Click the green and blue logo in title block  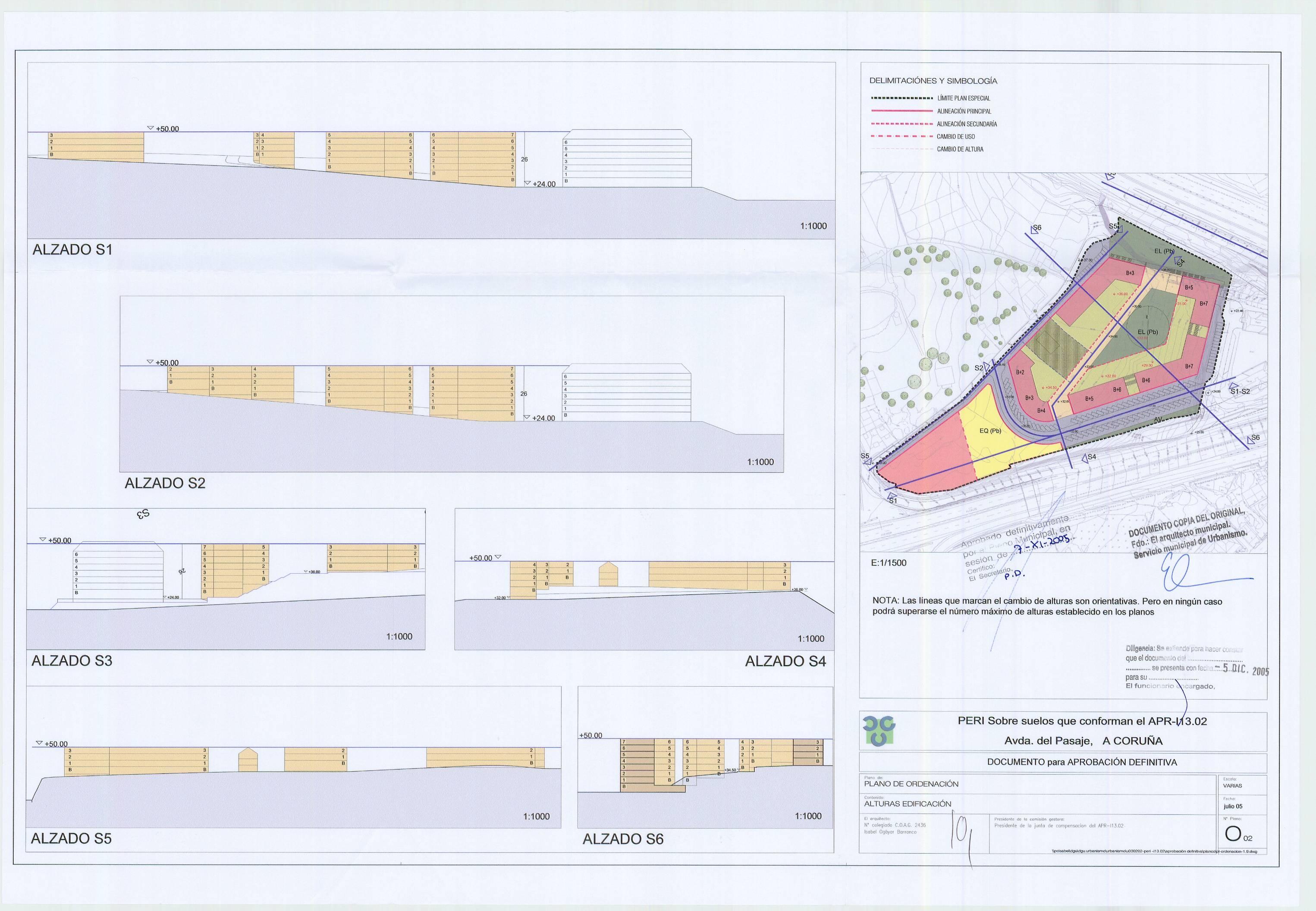[879, 731]
